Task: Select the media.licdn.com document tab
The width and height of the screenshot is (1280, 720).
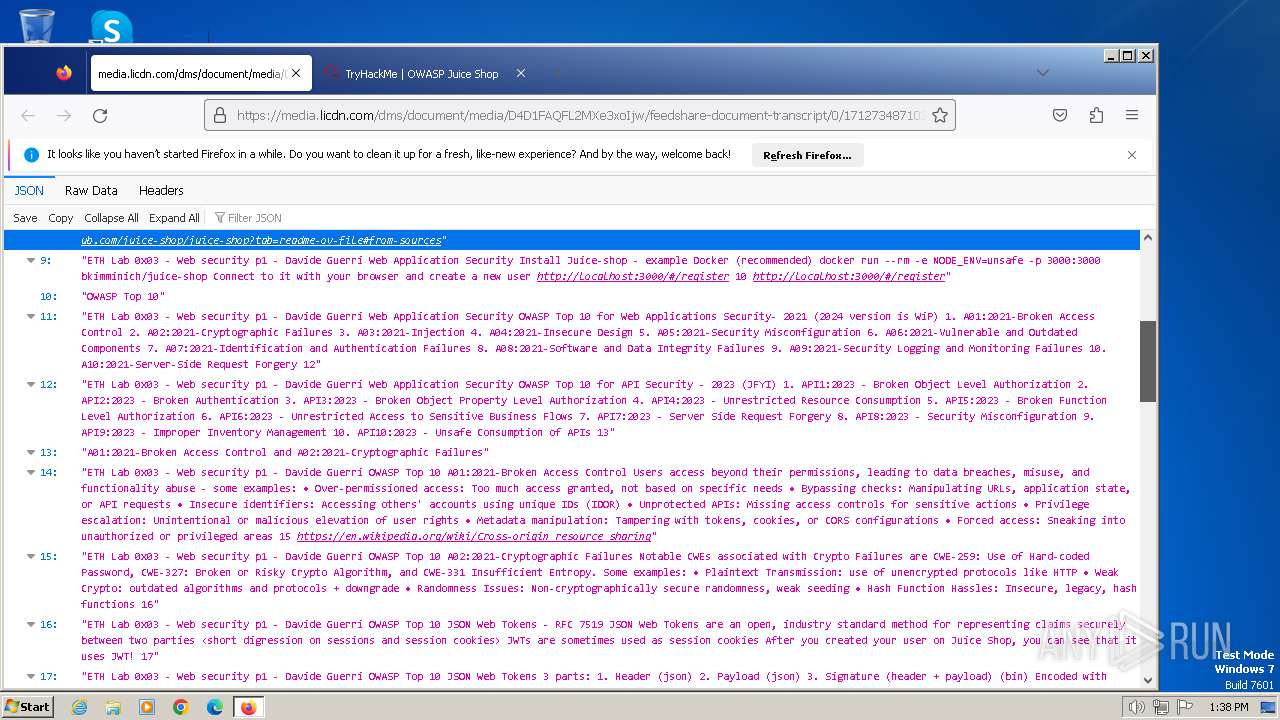Action: click(201, 73)
